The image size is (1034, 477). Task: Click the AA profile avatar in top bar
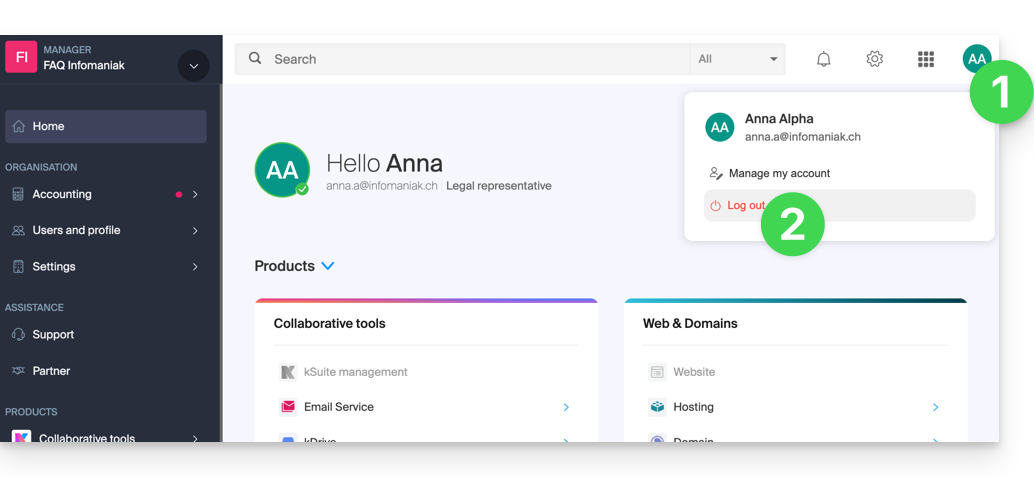pos(977,59)
